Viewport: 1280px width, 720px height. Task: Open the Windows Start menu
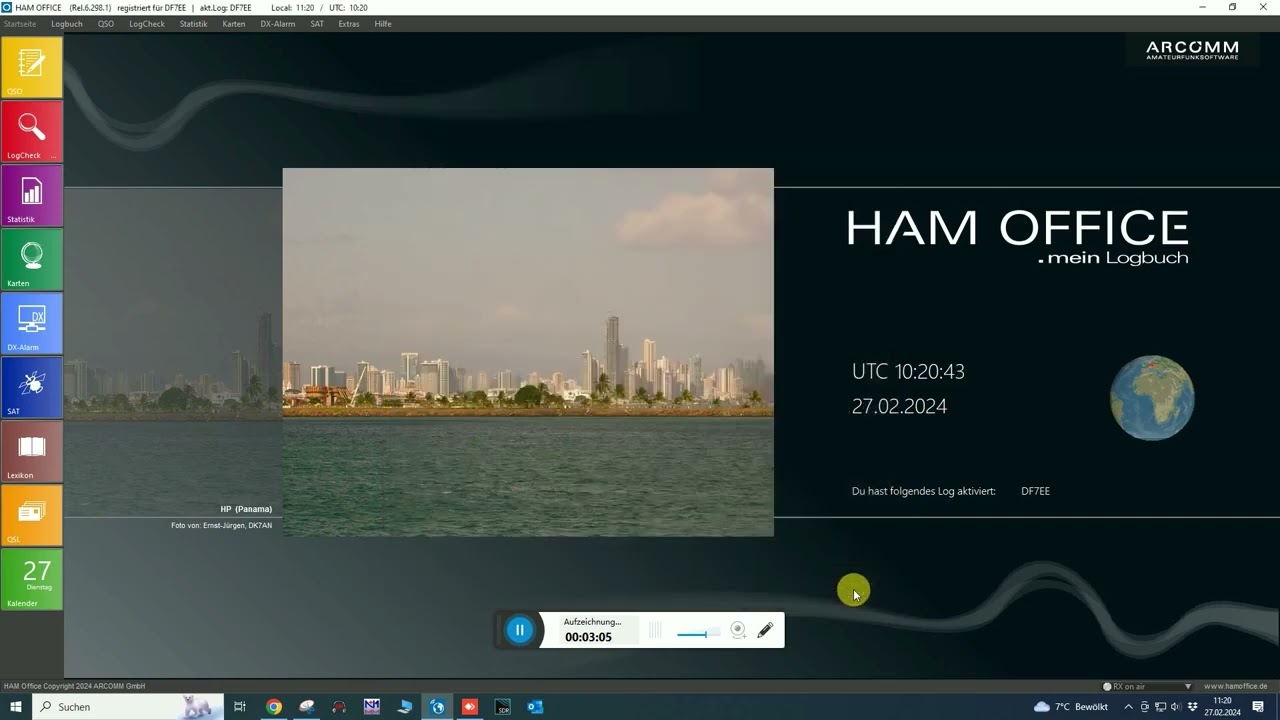tap(16, 707)
